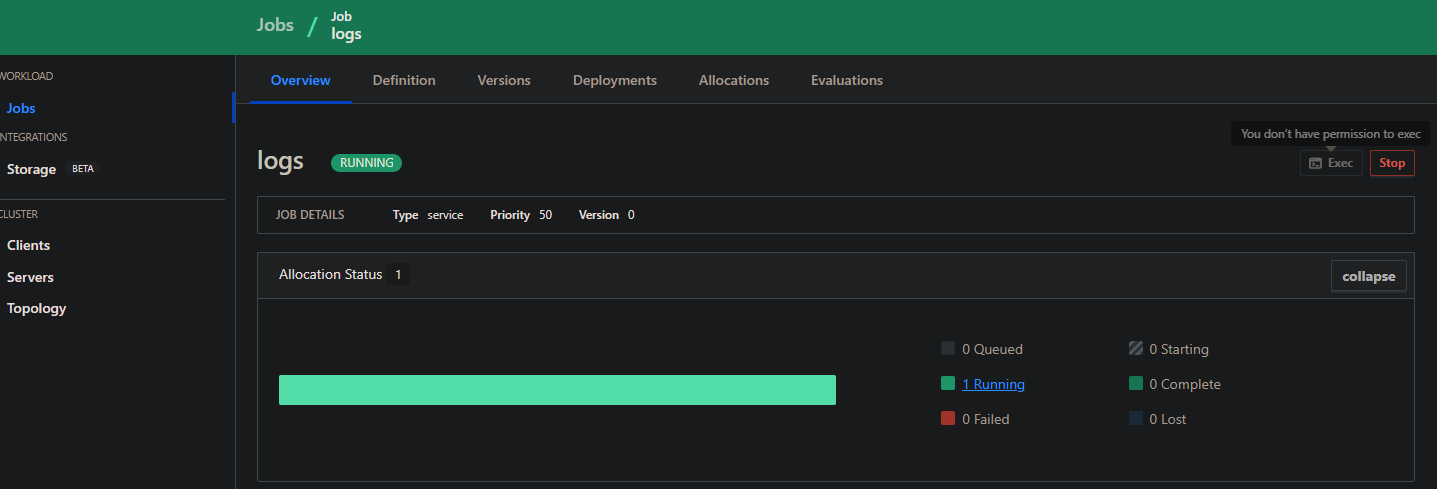Click the terminal icon on Exec button
Screen dimensions: 1437x489
(x=1315, y=163)
